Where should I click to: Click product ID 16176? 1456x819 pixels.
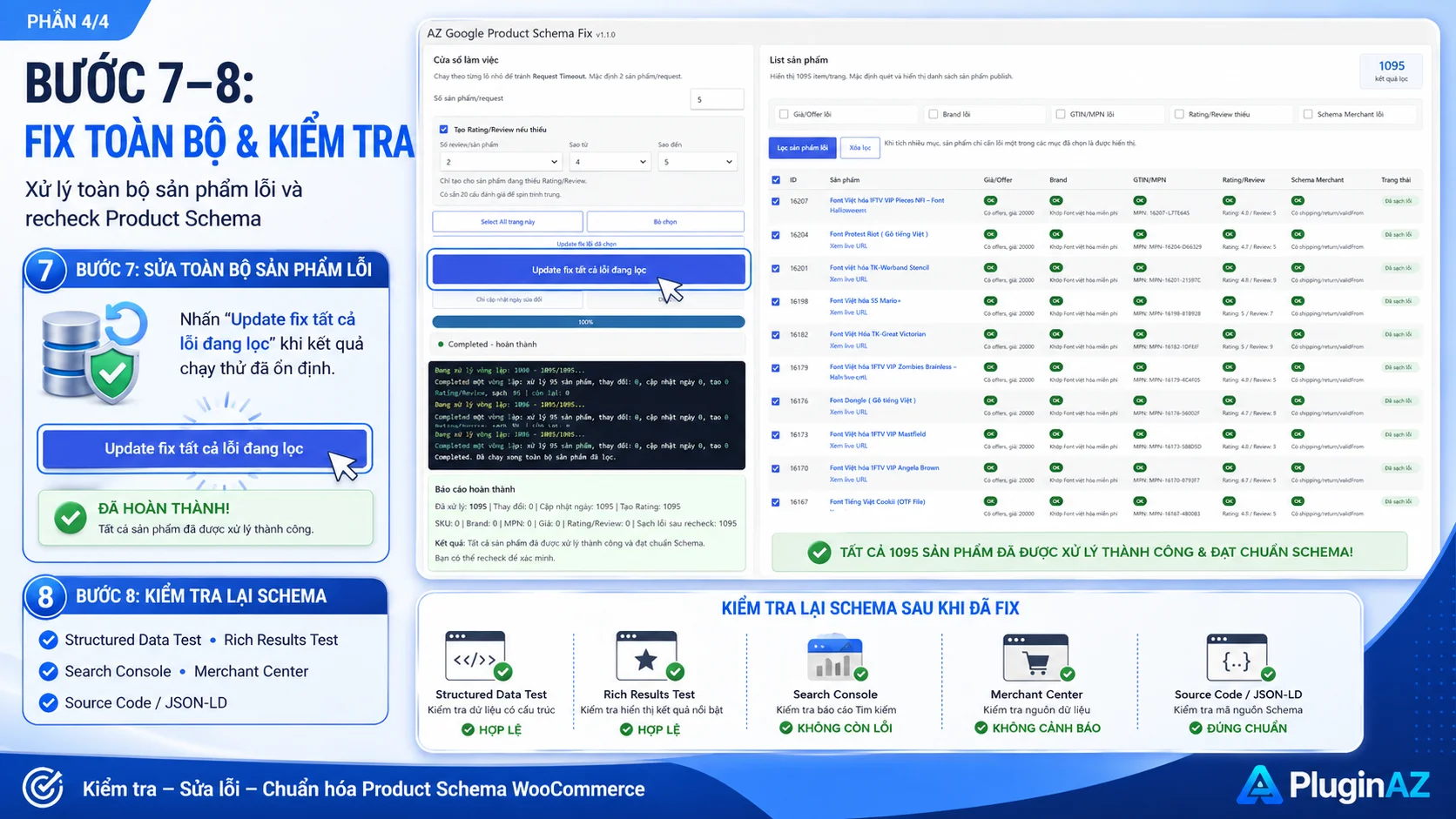point(799,401)
